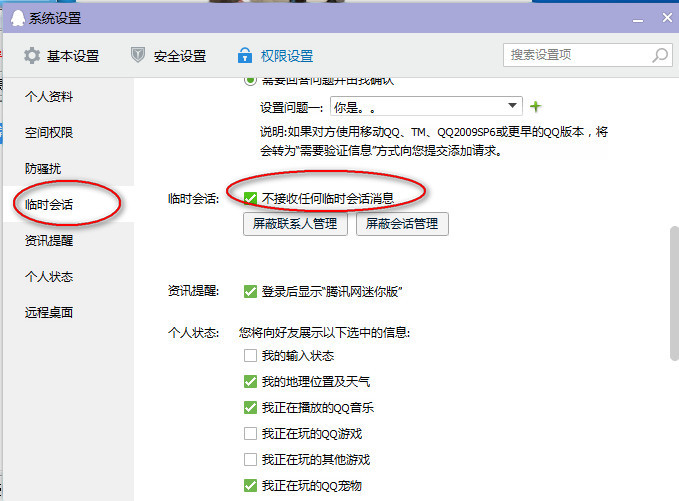Expand the 设置问题一 dropdown list

pos(513,105)
